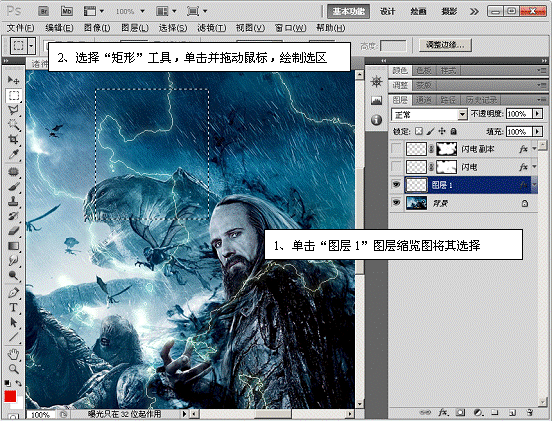Viewport: 552px width, 421px height.
Task: Add a layer style using fx button
Action: coord(443,412)
